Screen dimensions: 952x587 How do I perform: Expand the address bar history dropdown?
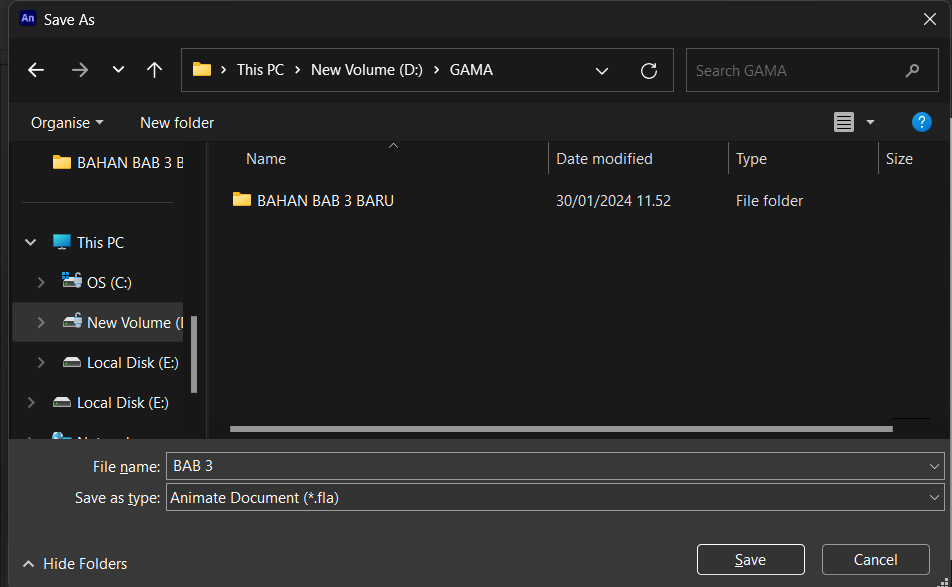tap(602, 71)
